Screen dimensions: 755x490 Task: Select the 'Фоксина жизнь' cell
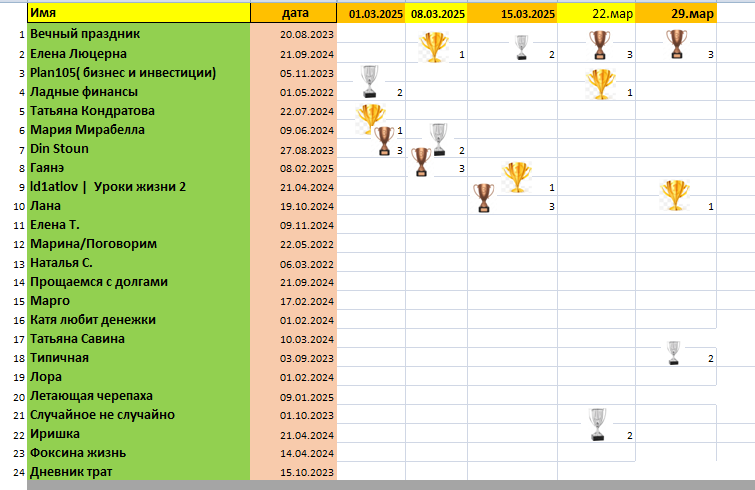point(139,453)
